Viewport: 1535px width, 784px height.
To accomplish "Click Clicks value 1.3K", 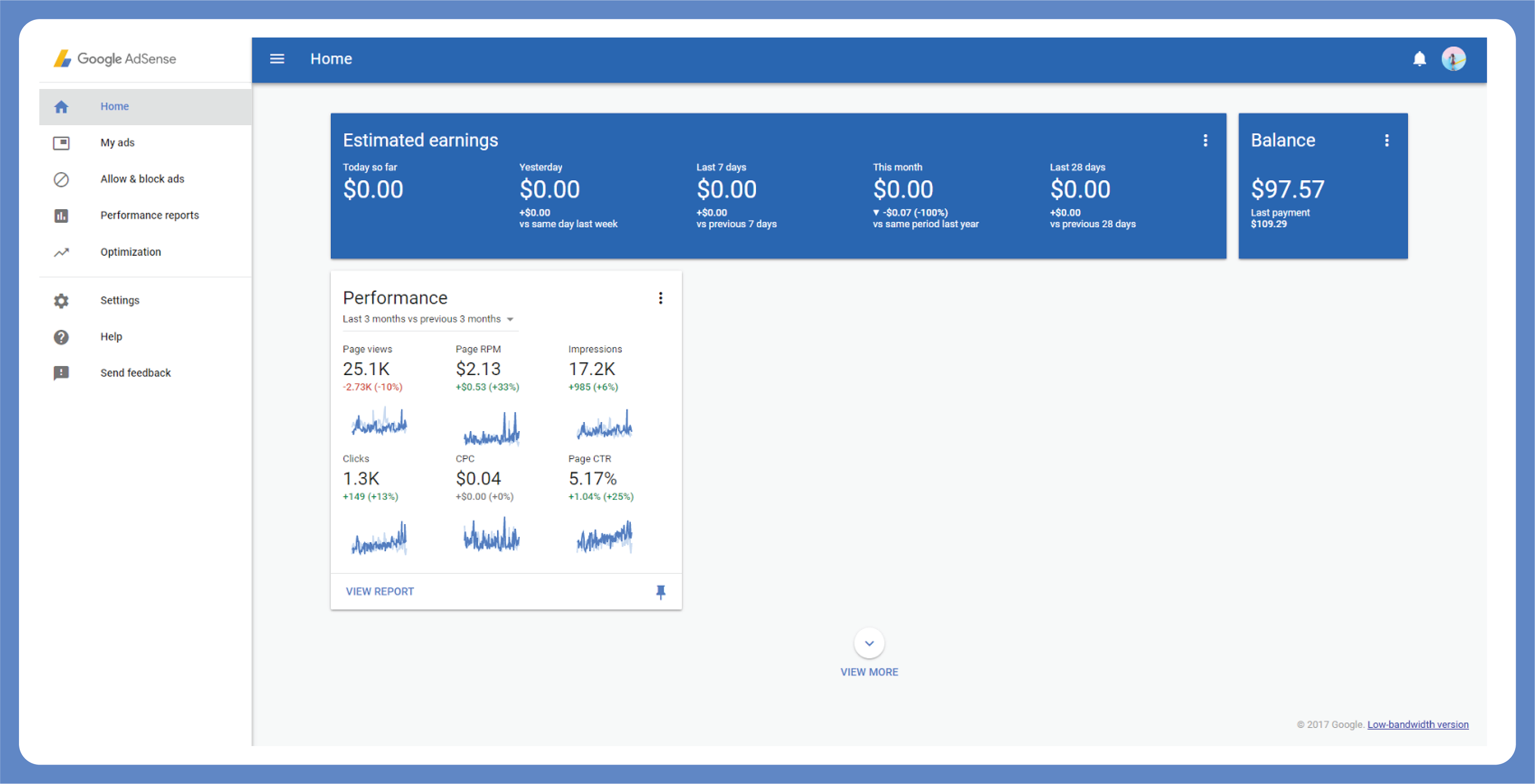I will pyautogui.click(x=361, y=479).
